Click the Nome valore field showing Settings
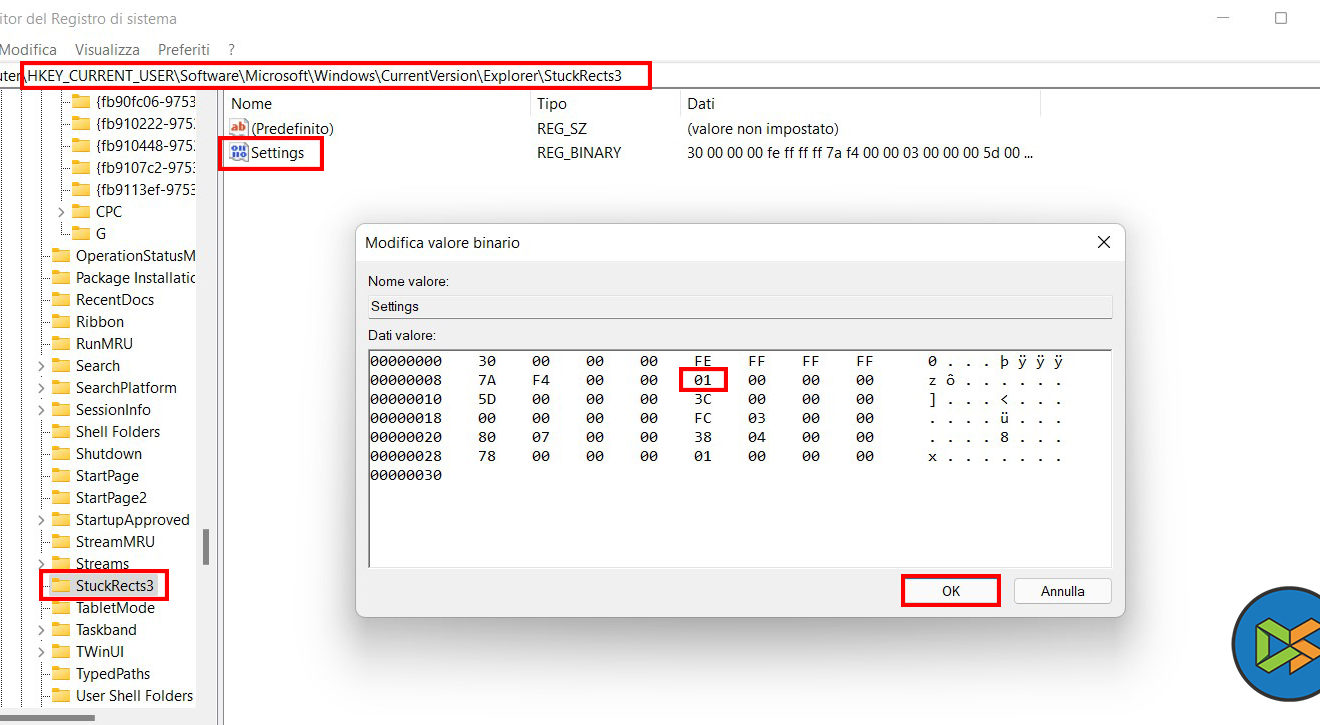Viewport: 1320px width, 725px height. pyautogui.click(x=740, y=306)
